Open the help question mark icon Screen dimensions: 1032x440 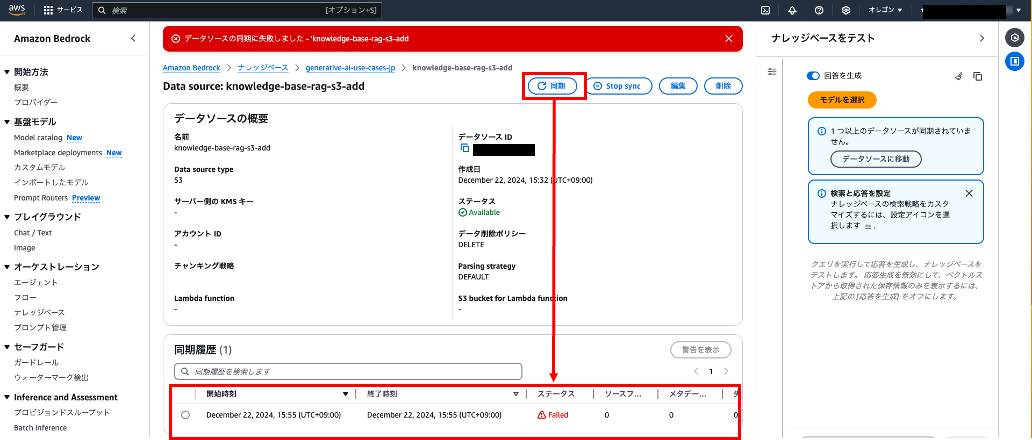click(819, 11)
